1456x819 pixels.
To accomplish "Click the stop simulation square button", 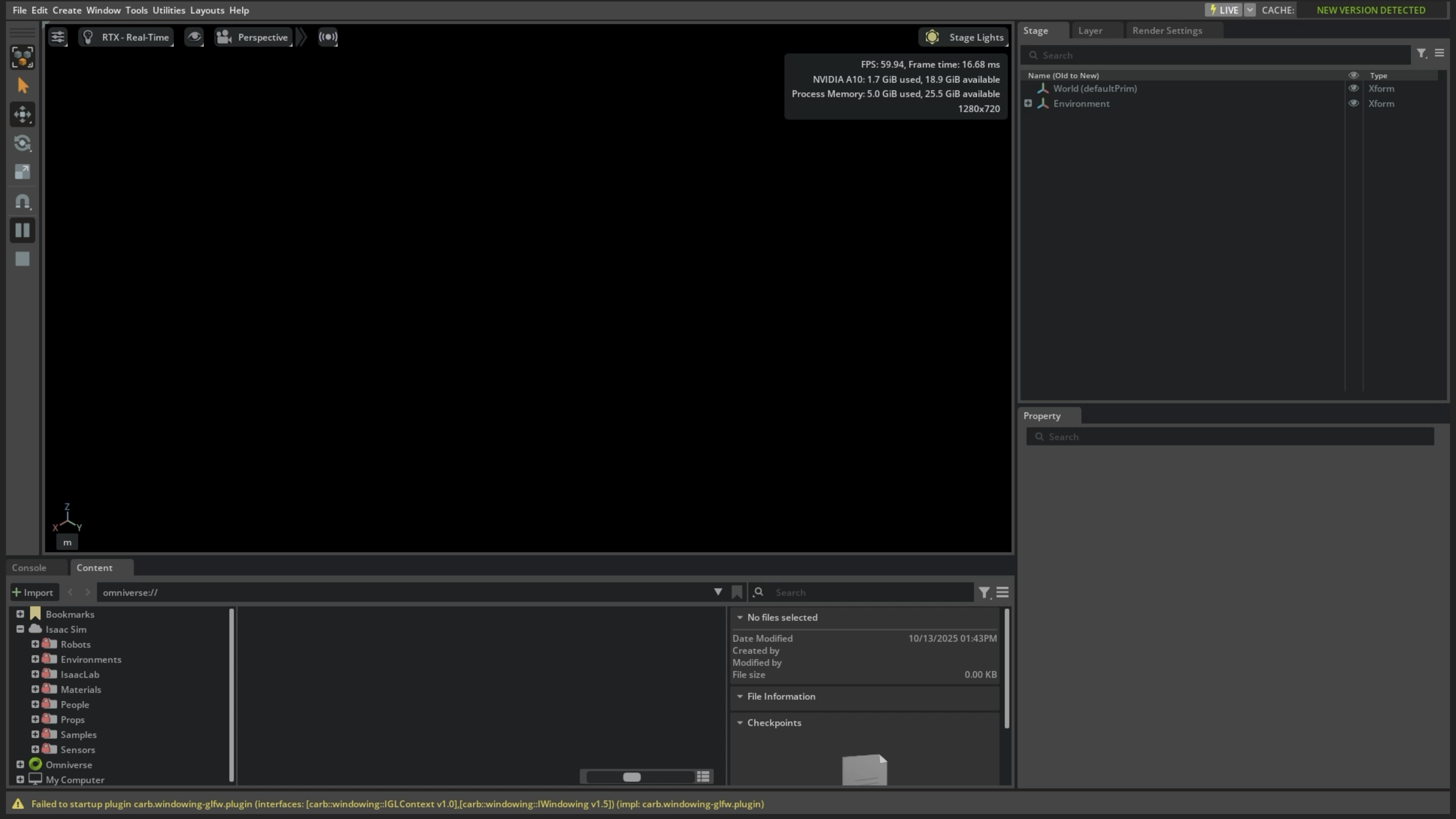I will 22,259.
